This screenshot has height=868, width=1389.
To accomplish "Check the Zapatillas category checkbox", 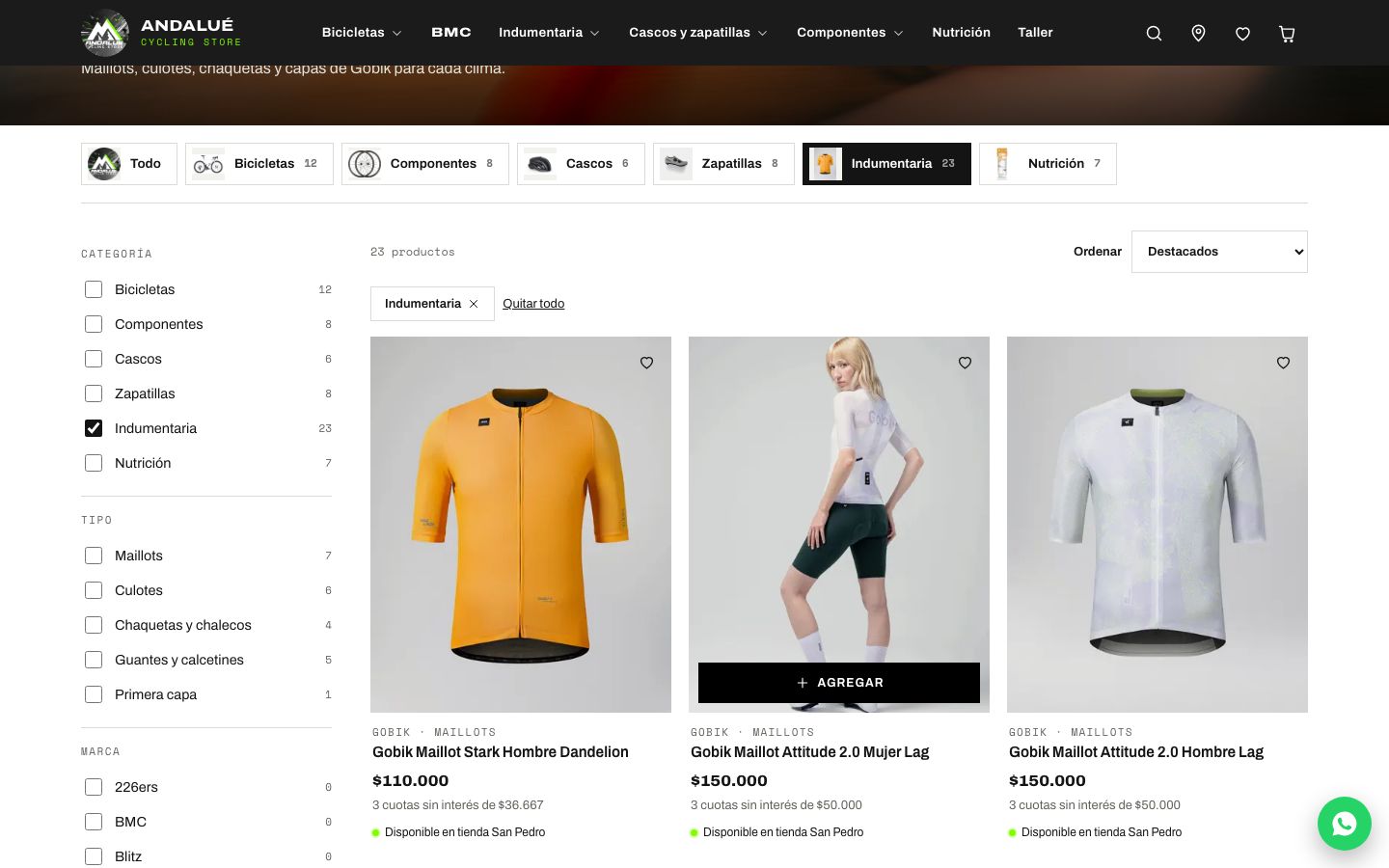I will 94,393.
